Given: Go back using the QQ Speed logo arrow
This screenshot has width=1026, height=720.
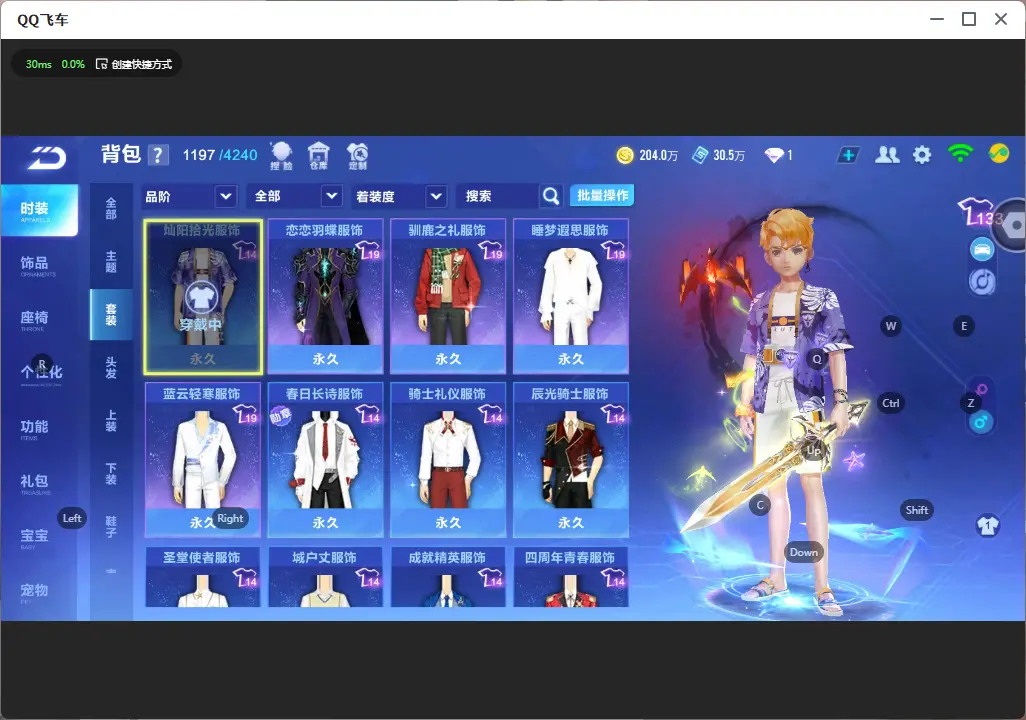Looking at the screenshot, I should coord(46,157).
